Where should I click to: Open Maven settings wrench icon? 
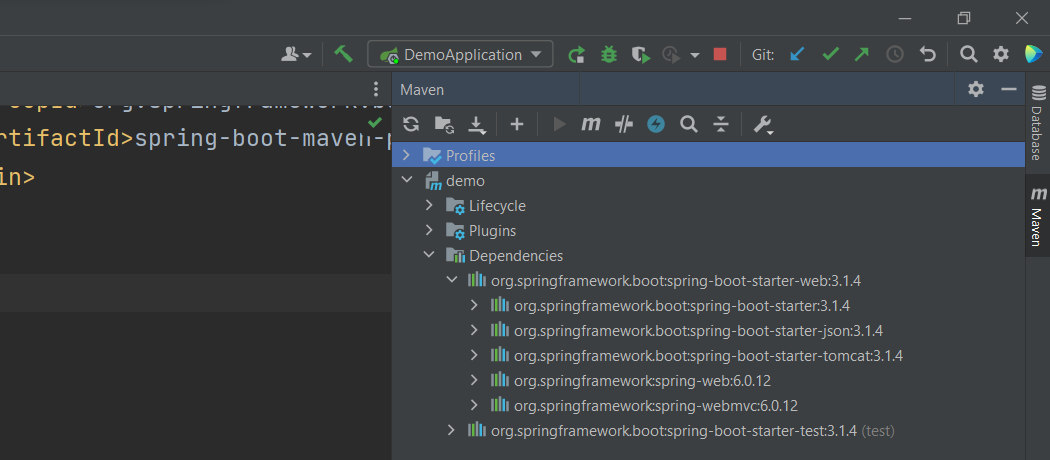coord(763,125)
